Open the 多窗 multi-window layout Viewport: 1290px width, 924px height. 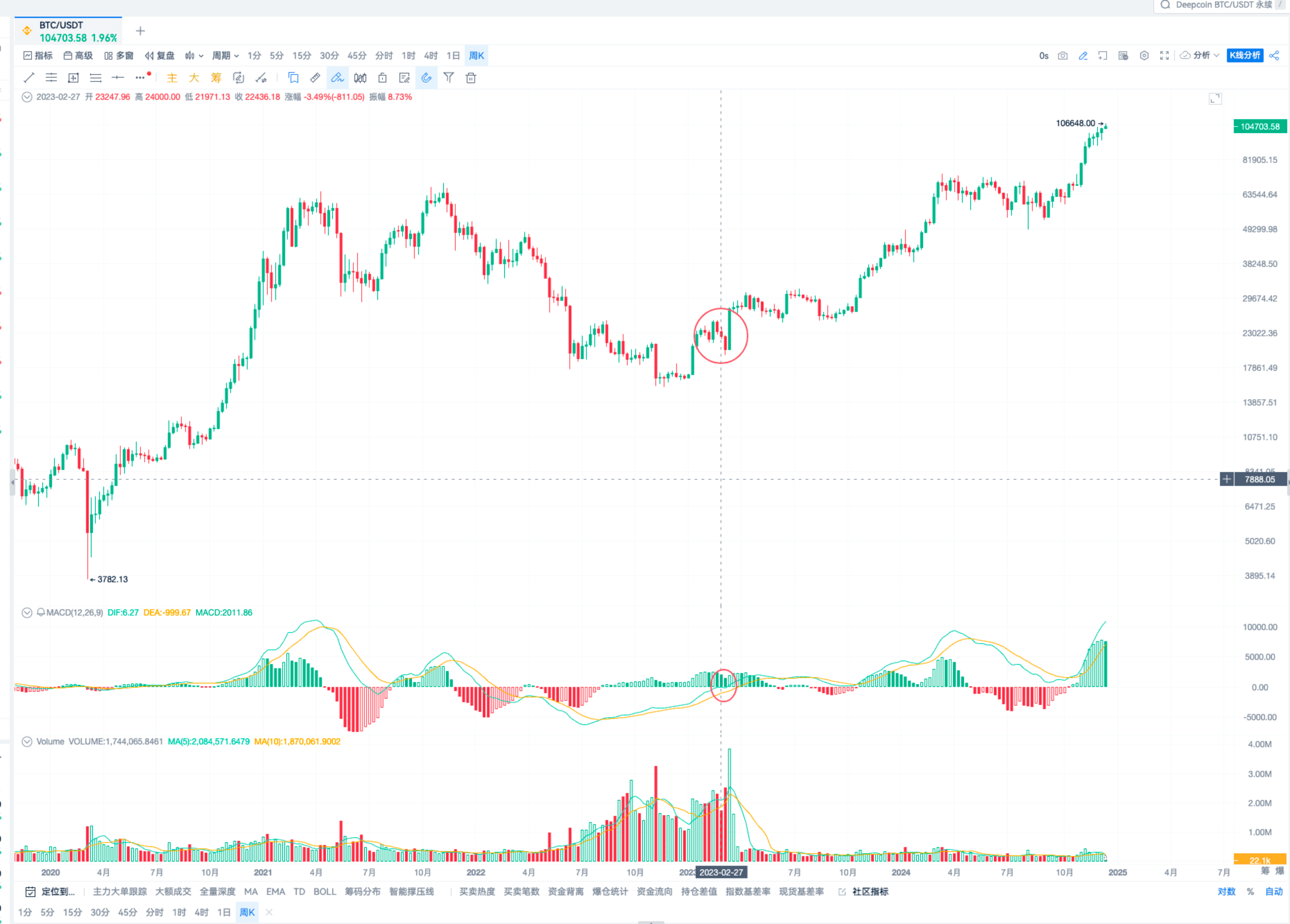pos(118,56)
